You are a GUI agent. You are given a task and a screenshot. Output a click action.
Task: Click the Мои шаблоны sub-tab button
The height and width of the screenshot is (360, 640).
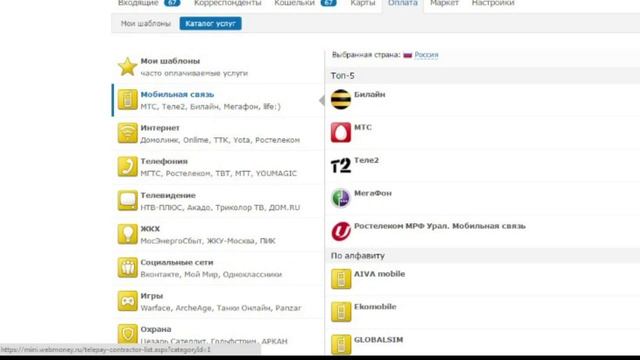pyautogui.click(x=146, y=24)
